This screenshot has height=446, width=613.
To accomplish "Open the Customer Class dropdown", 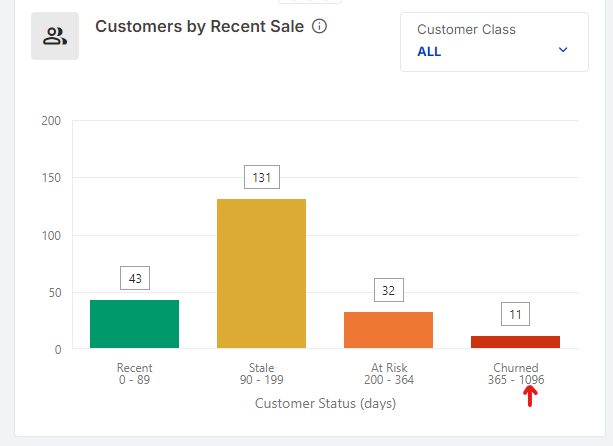I will [494, 42].
